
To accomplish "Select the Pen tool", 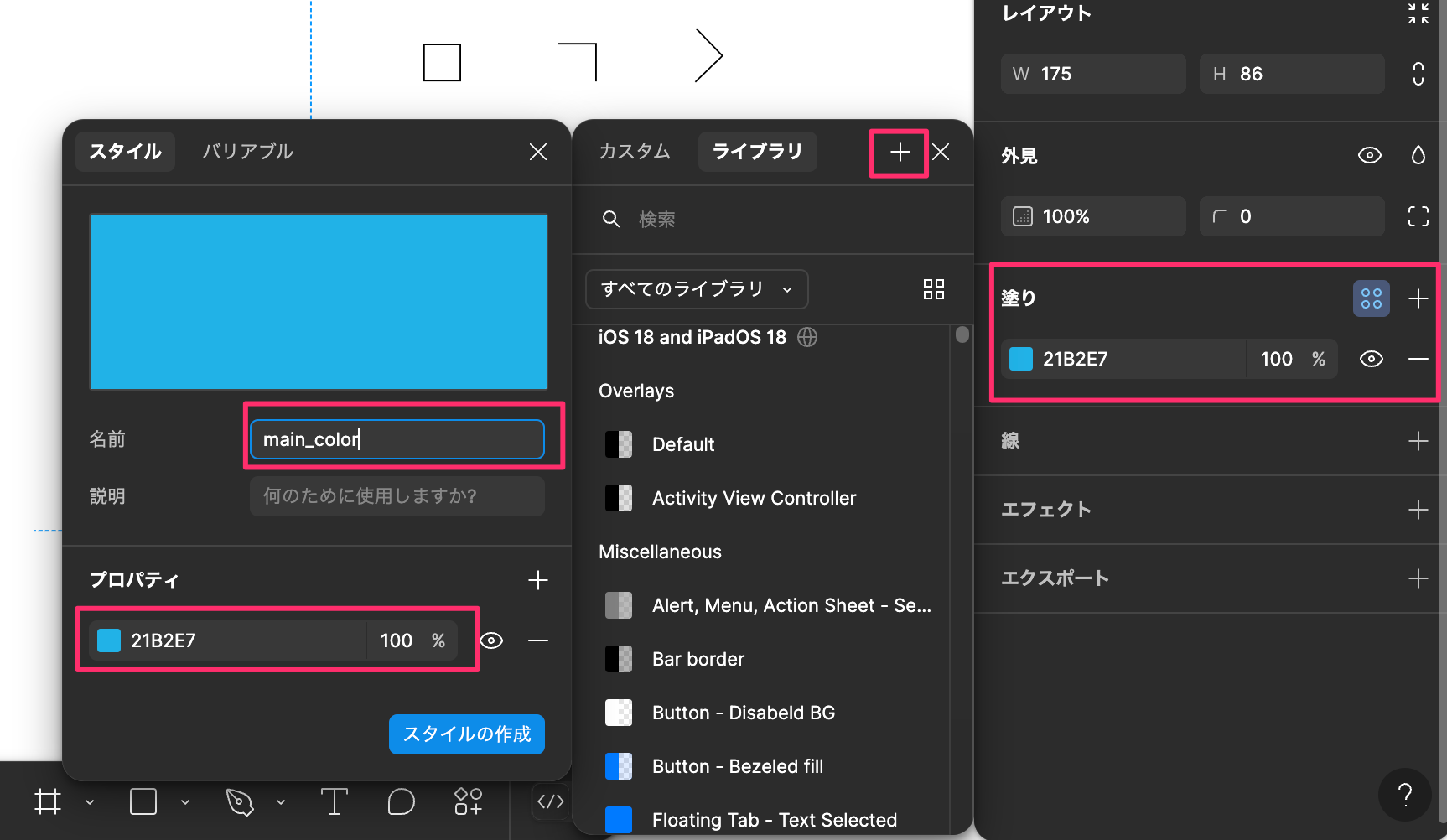I will pyautogui.click(x=239, y=801).
